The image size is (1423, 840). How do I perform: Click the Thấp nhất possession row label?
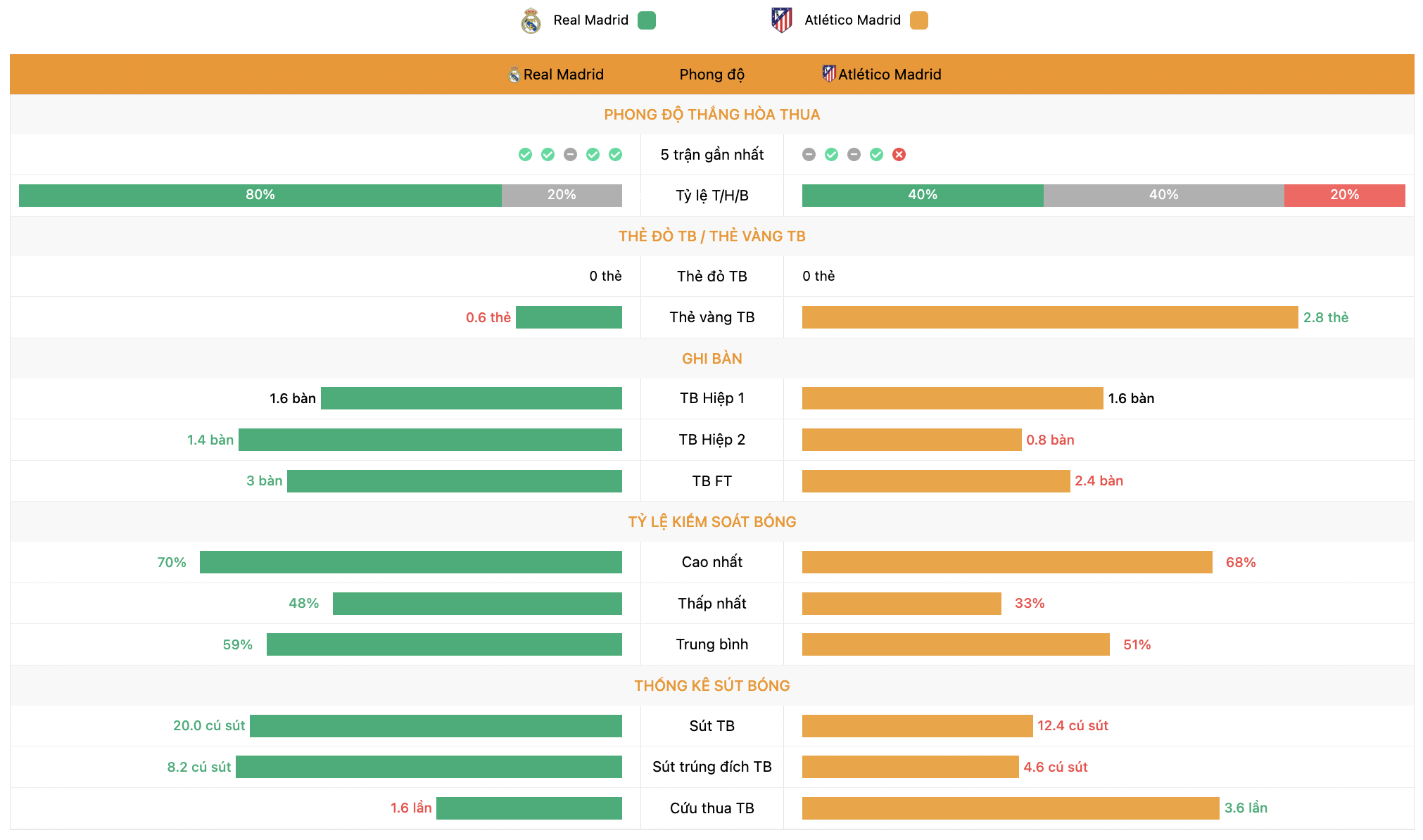click(711, 604)
